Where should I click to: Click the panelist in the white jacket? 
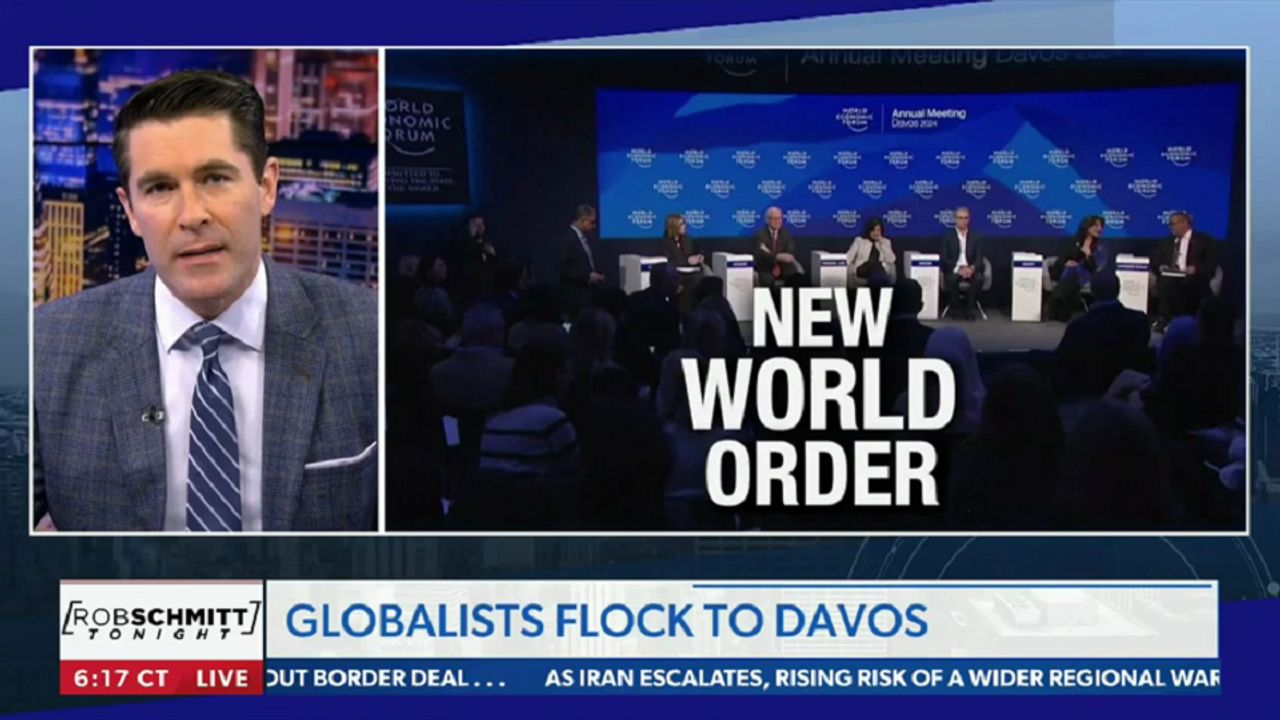872,255
